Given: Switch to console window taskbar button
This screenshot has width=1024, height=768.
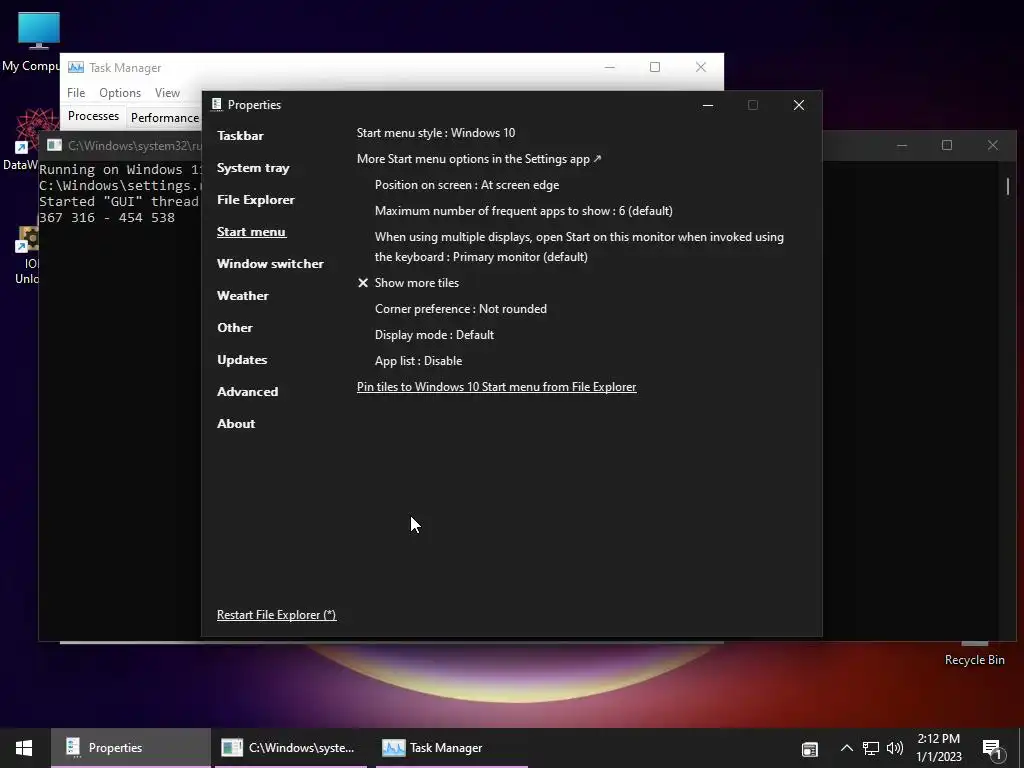Looking at the screenshot, I should [289, 748].
